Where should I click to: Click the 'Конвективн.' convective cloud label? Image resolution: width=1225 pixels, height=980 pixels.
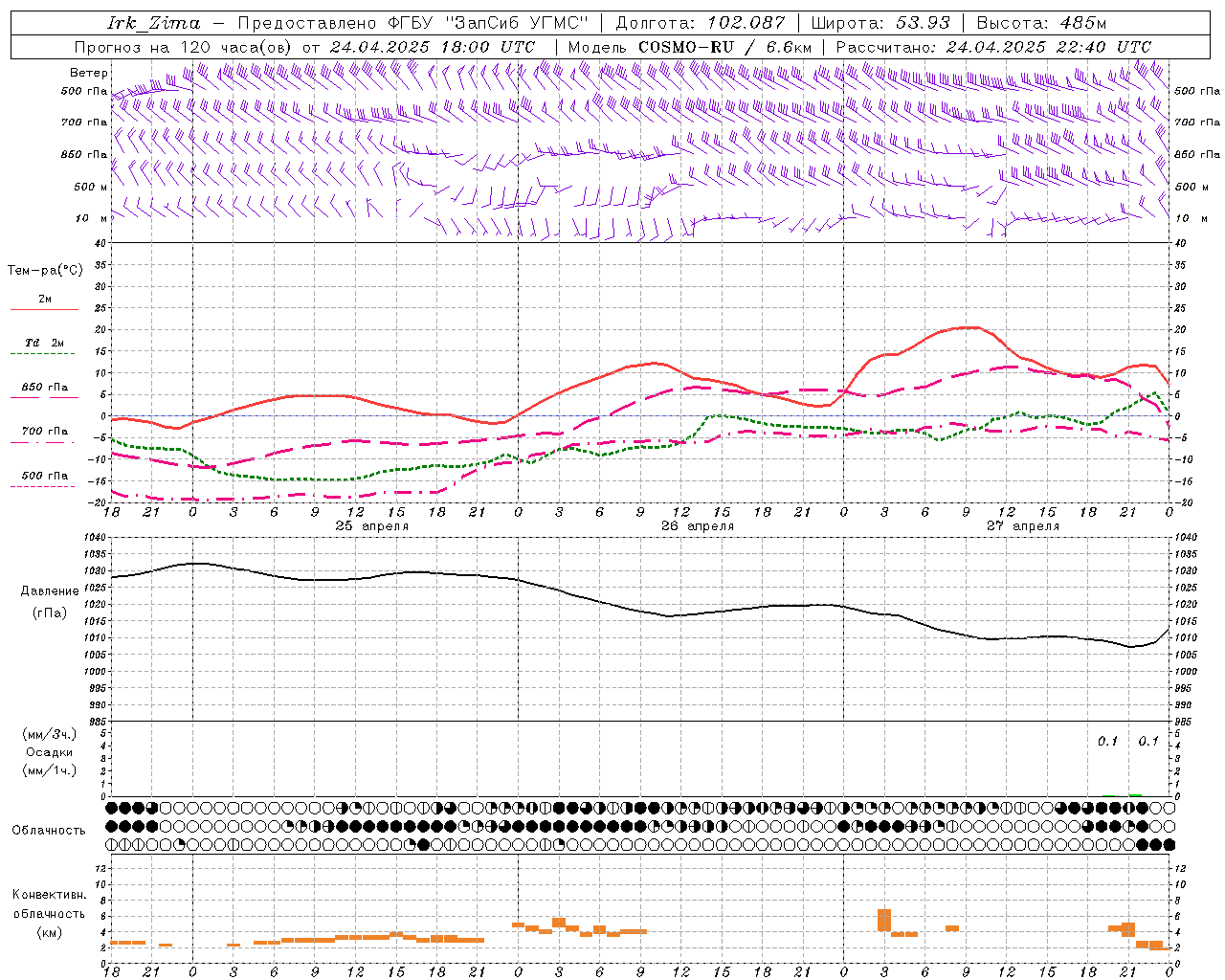(49, 895)
